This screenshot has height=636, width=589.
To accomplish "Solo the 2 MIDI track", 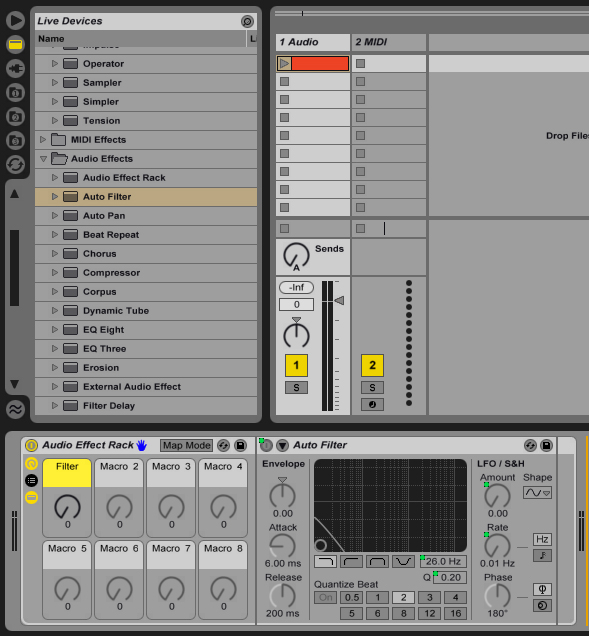I will click(x=372, y=387).
